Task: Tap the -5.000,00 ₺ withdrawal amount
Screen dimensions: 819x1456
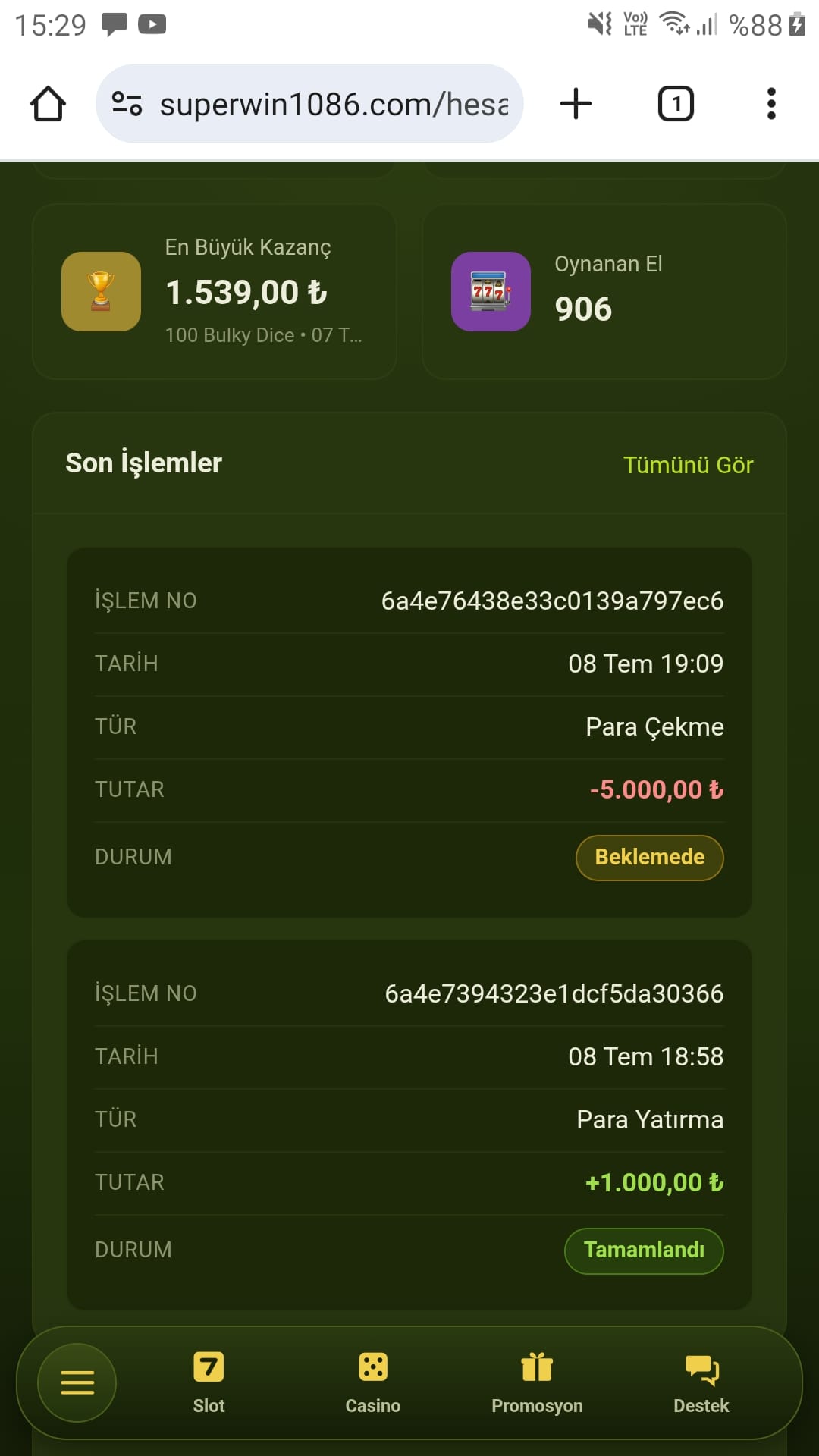Action: pos(657,789)
